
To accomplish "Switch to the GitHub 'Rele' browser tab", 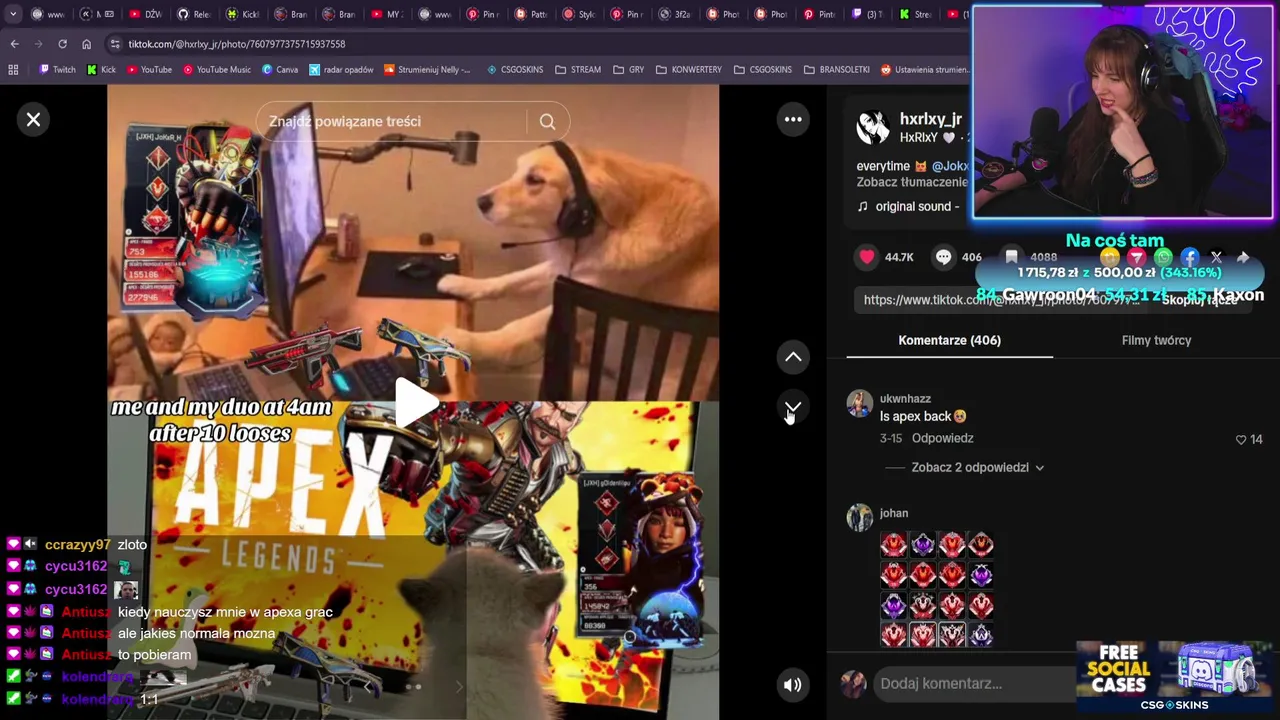I will pos(194,14).
